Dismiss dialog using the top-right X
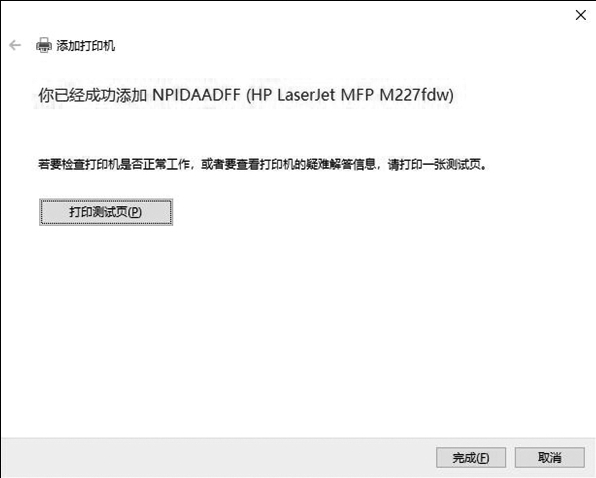The image size is (596, 478). [580, 15]
